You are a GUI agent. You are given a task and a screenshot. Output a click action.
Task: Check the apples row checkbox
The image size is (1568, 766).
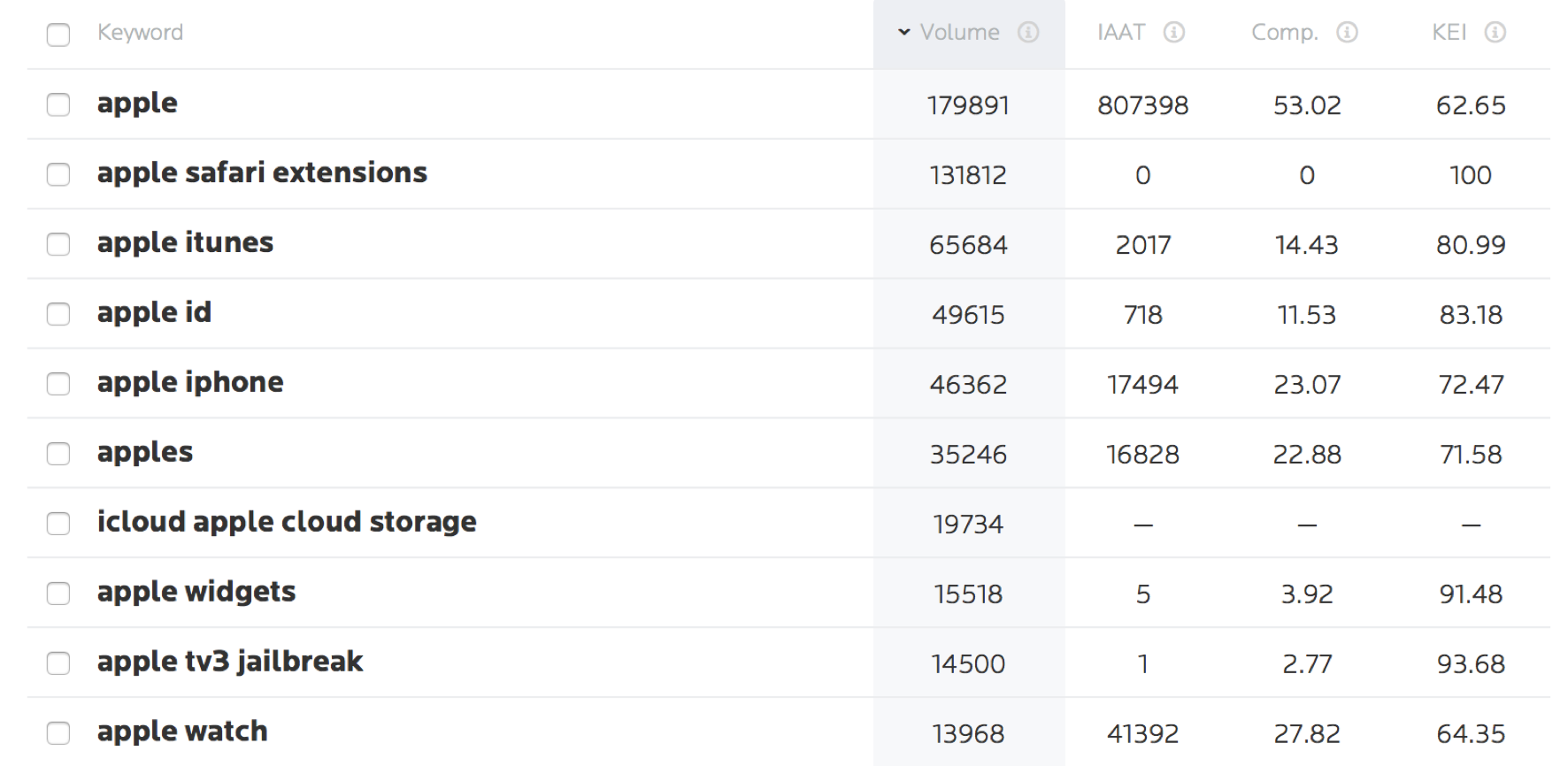coord(58,454)
